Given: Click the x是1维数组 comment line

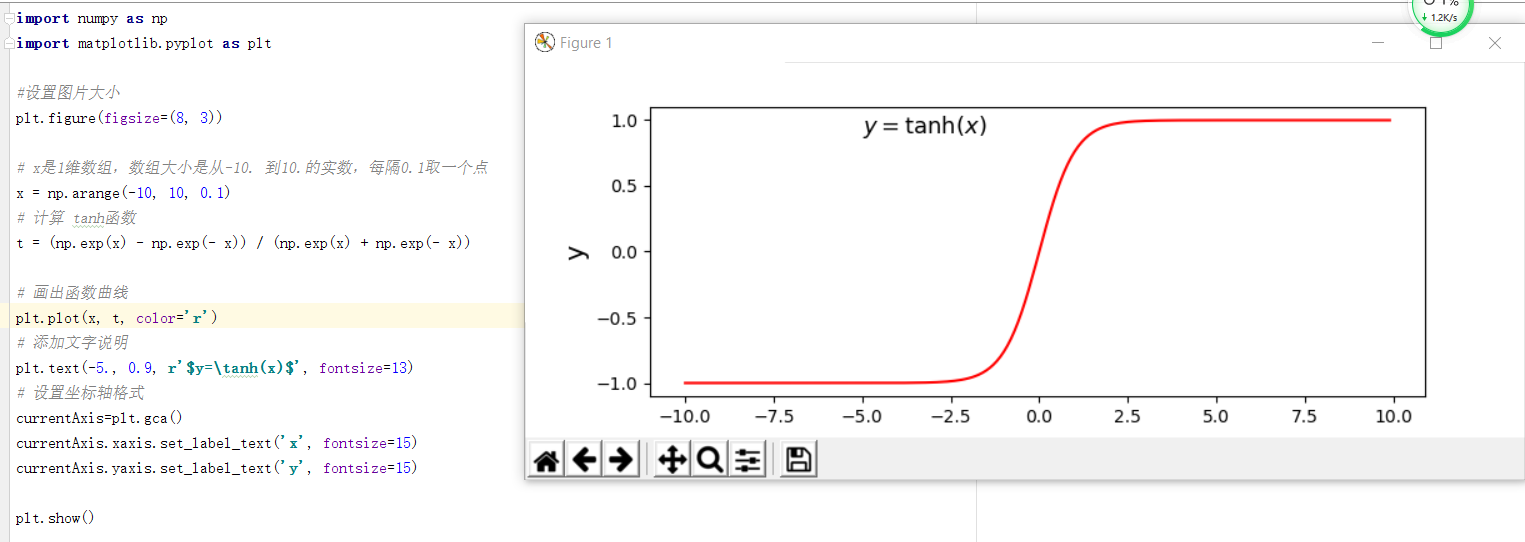Looking at the screenshot, I should 252,168.
